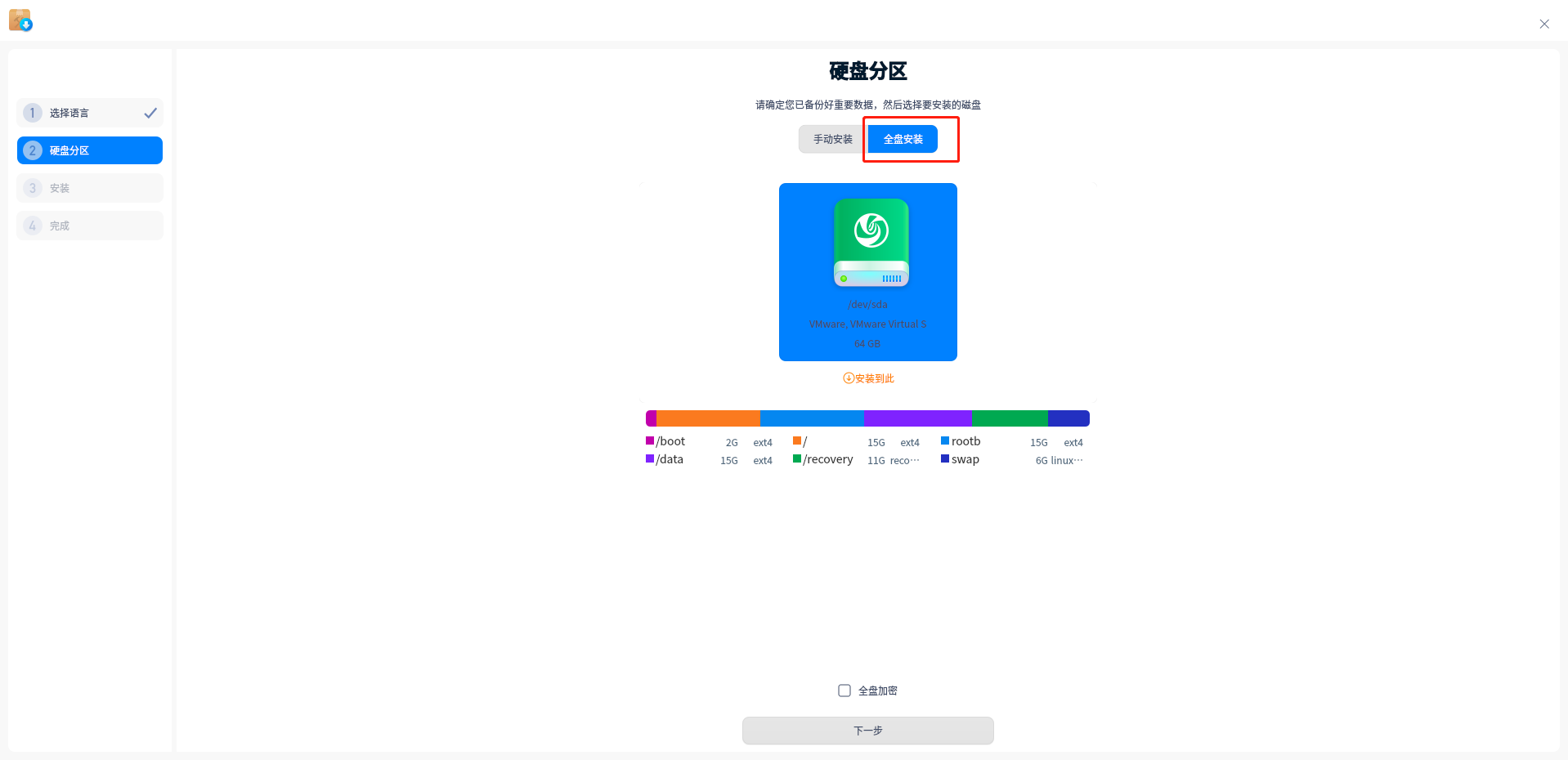Click the orange install-here arrow icon
Screen dimensions: 1568x760
click(x=849, y=378)
